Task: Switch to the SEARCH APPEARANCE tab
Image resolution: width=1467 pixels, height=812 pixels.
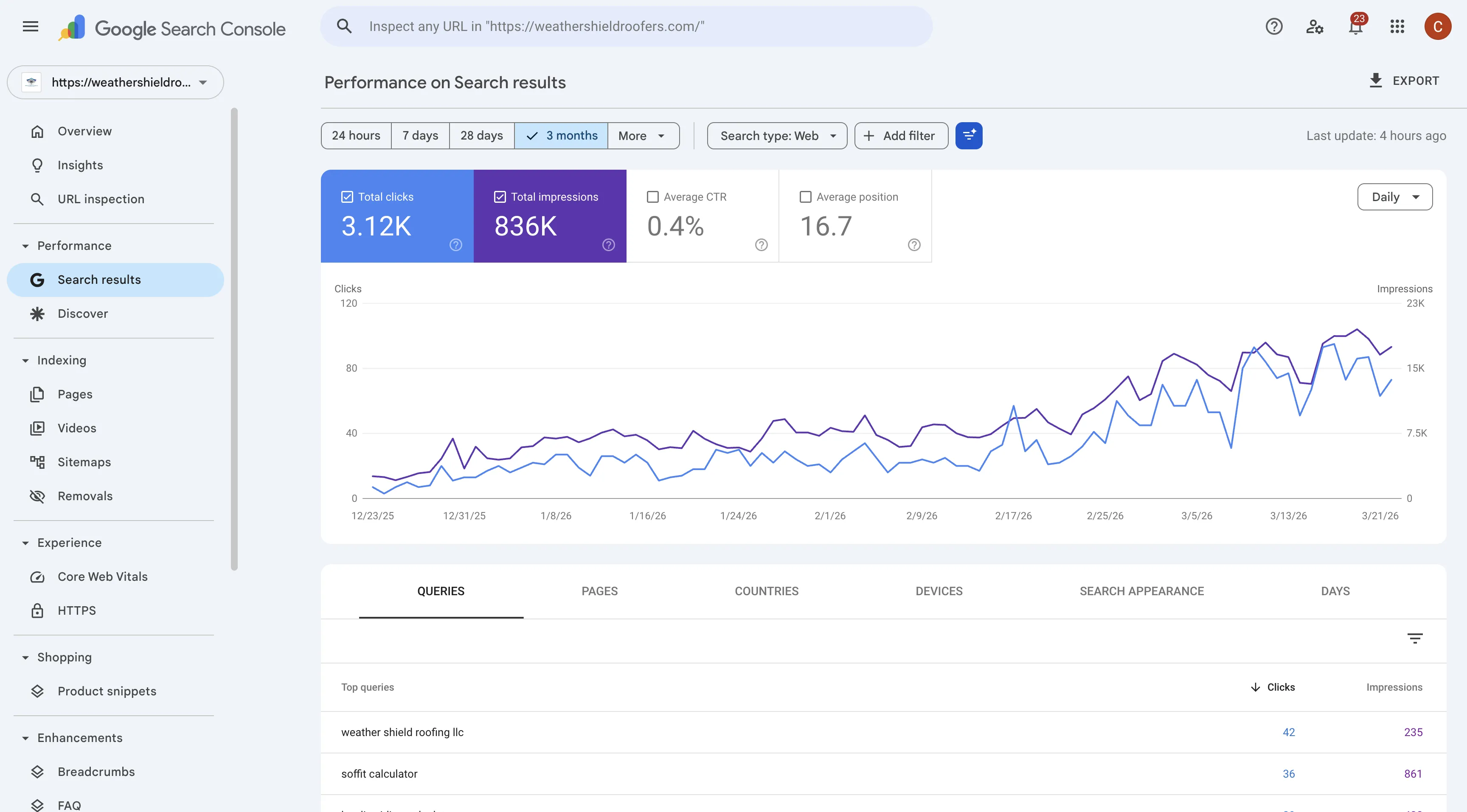Action: click(x=1142, y=591)
